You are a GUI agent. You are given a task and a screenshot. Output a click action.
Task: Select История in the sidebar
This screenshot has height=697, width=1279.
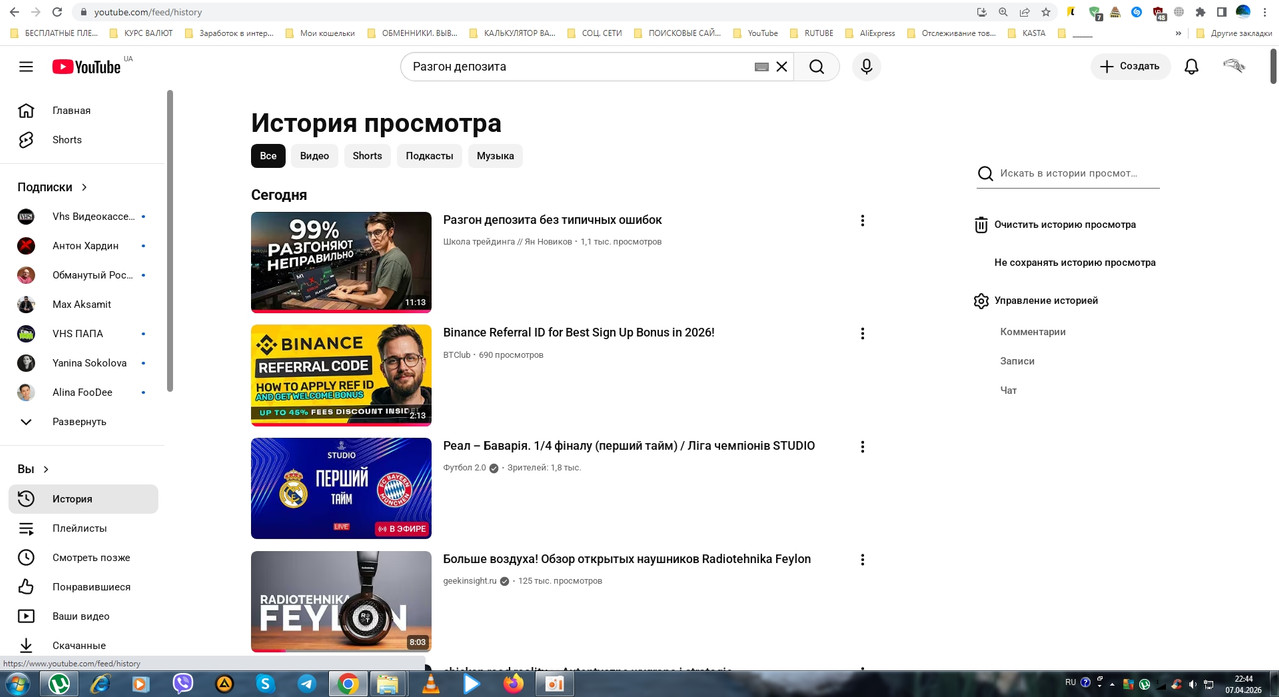coord(83,499)
